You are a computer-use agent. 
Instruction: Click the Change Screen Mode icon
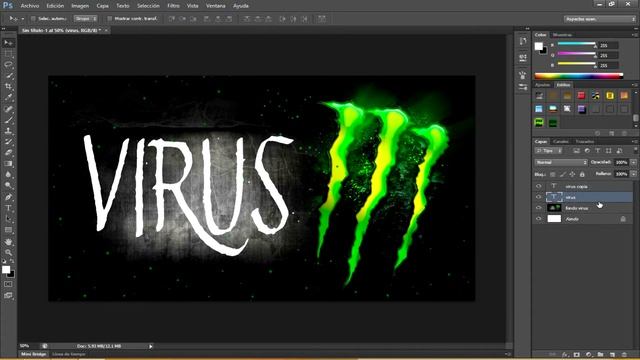point(8,295)
